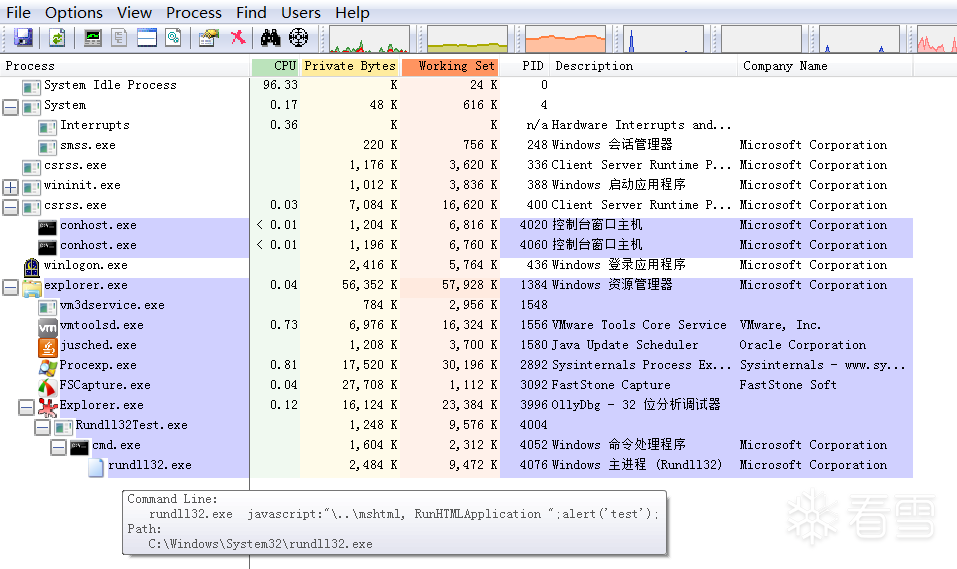Click the red Kill Process icon
Viewport: 957px width, 569px height.
pos(238,37)
